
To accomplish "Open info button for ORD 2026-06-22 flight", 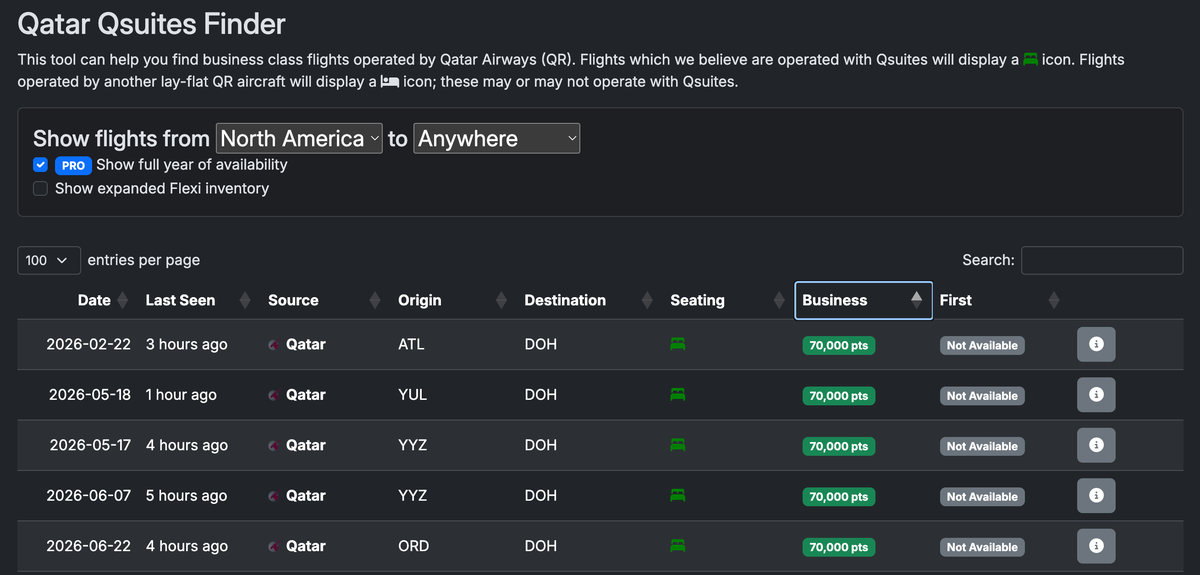I will click(x=1096, y=546).
